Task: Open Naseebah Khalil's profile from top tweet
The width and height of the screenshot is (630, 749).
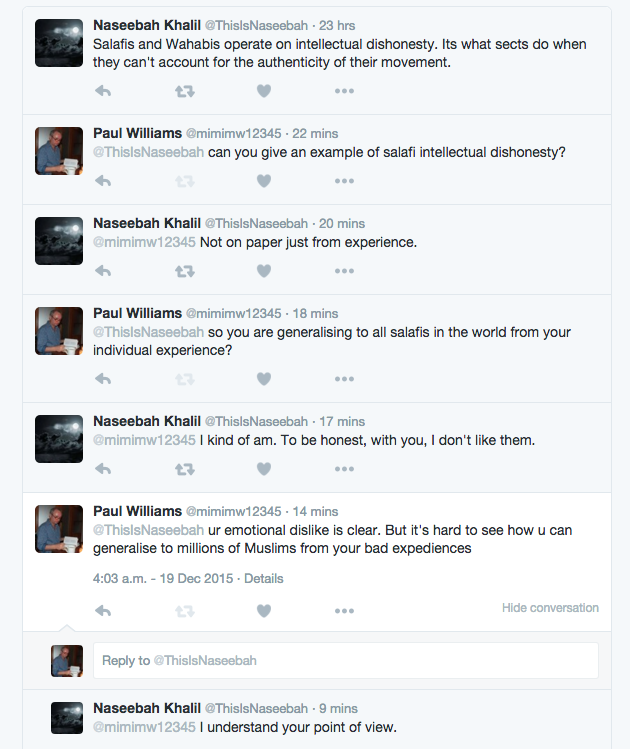Action: tap(146, 25)
